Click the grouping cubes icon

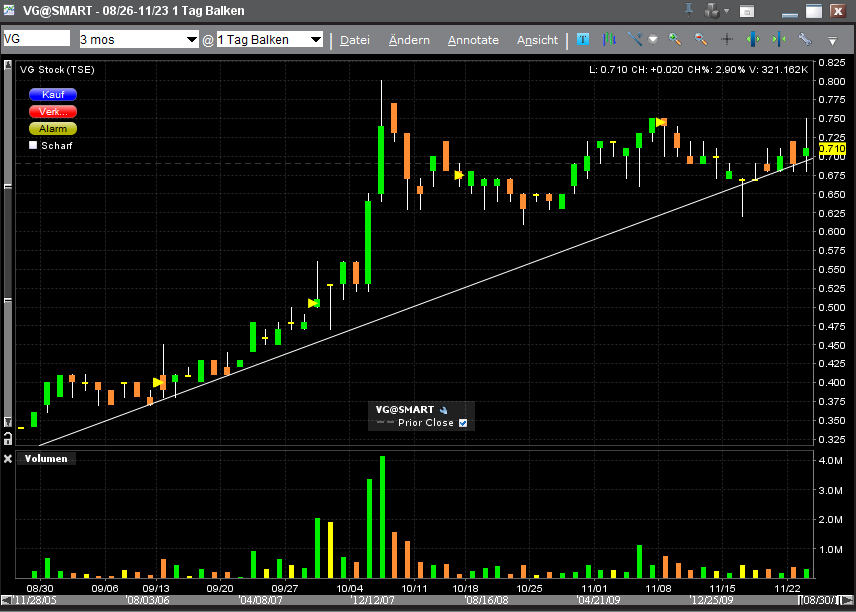[712, 11]
